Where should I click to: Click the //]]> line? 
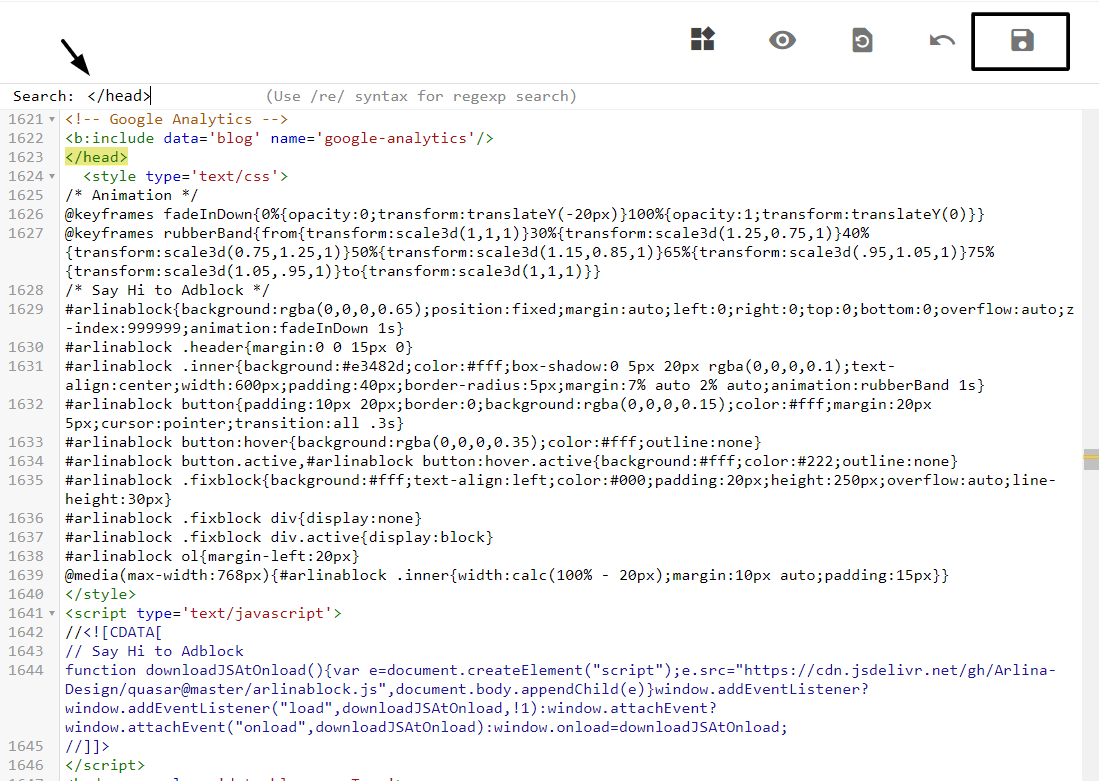[x=88, y=746]
